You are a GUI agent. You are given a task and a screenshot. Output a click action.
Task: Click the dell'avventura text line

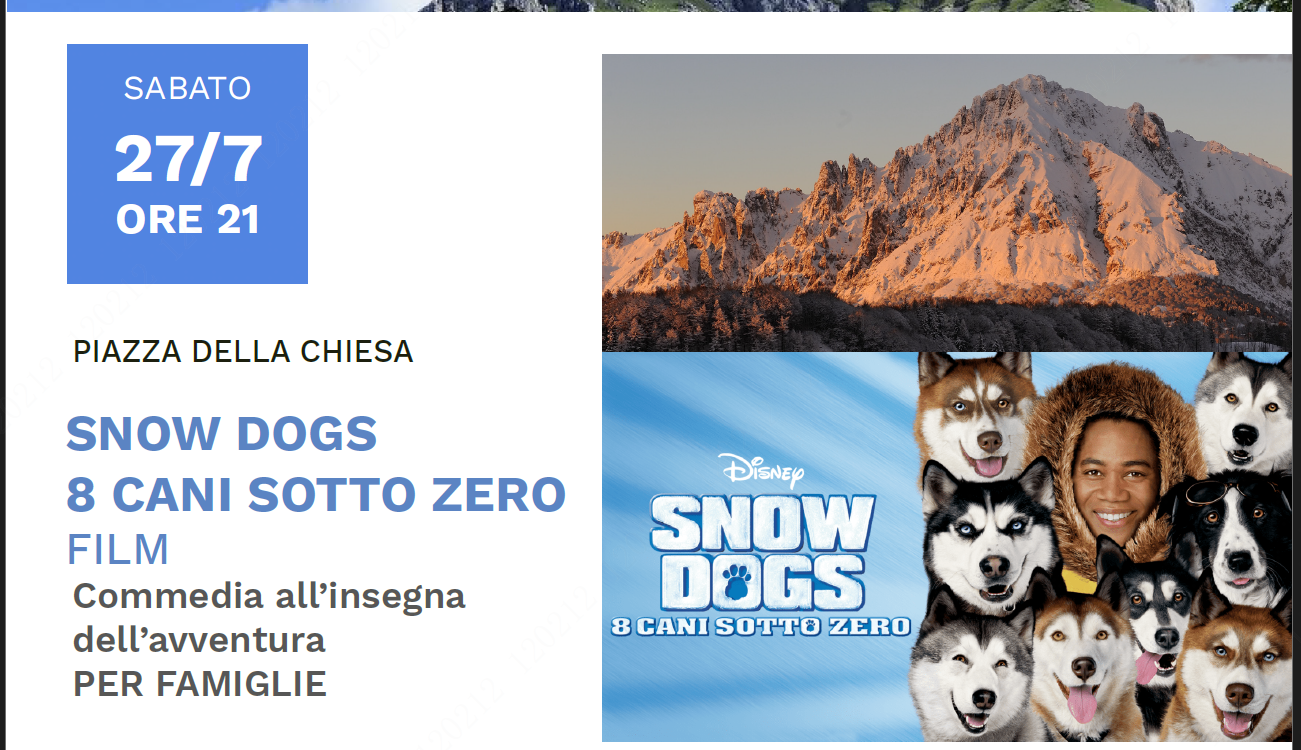[199, 640]
